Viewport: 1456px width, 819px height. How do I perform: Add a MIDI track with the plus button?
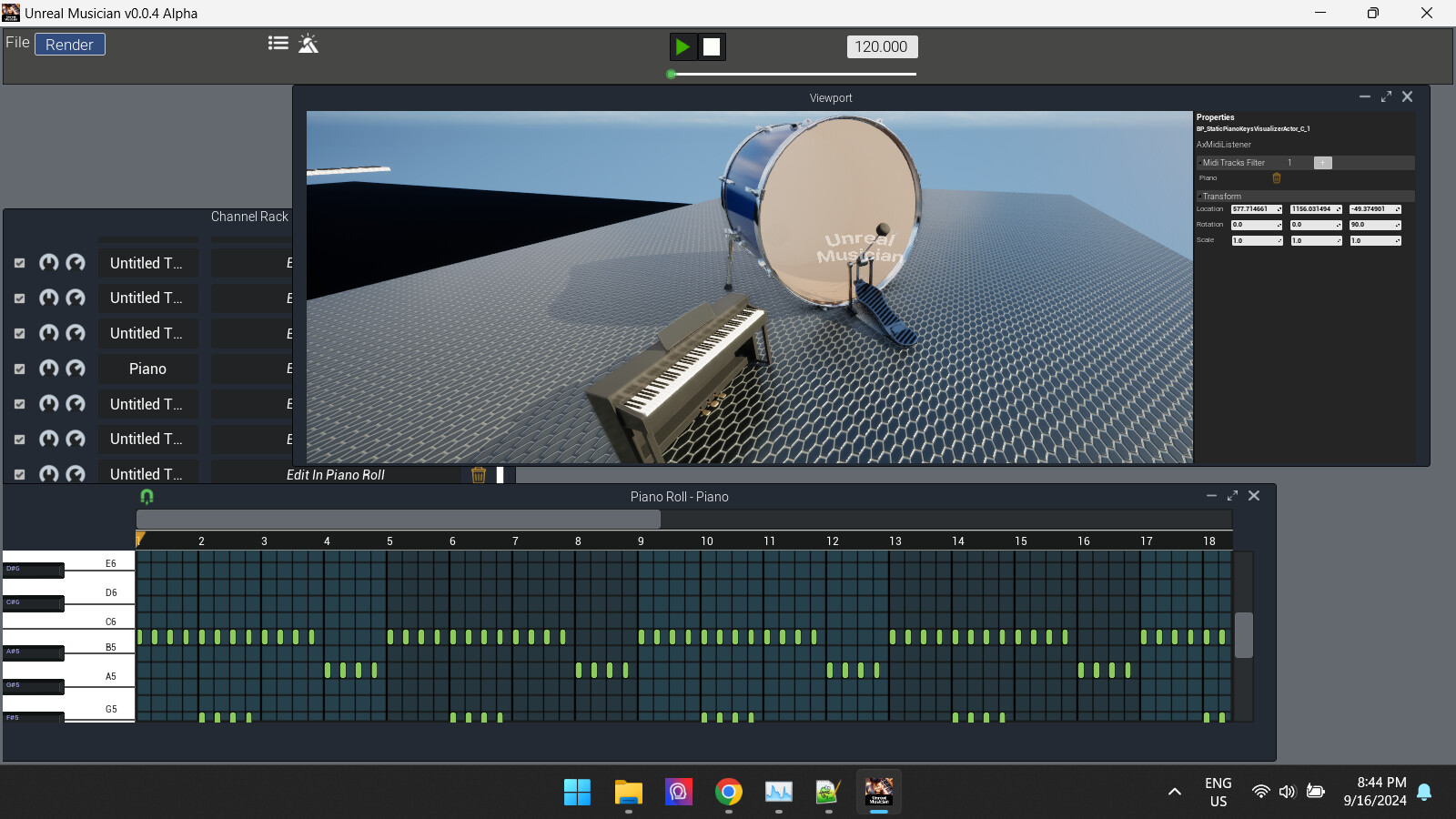[x=1323, y=162]
